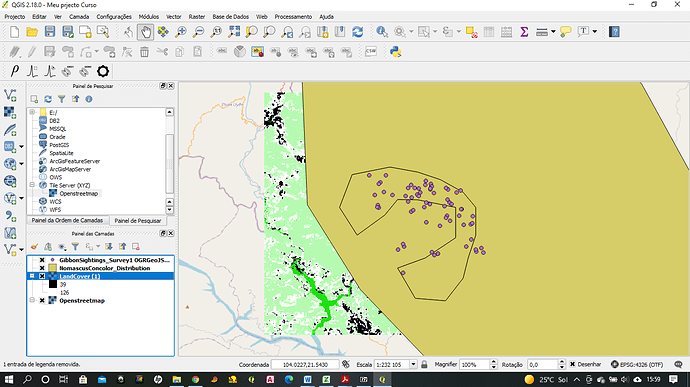Image resolution: width=690 pixels, height=387 pixels.
Task: Open the Python console icon
Action: 395,52
